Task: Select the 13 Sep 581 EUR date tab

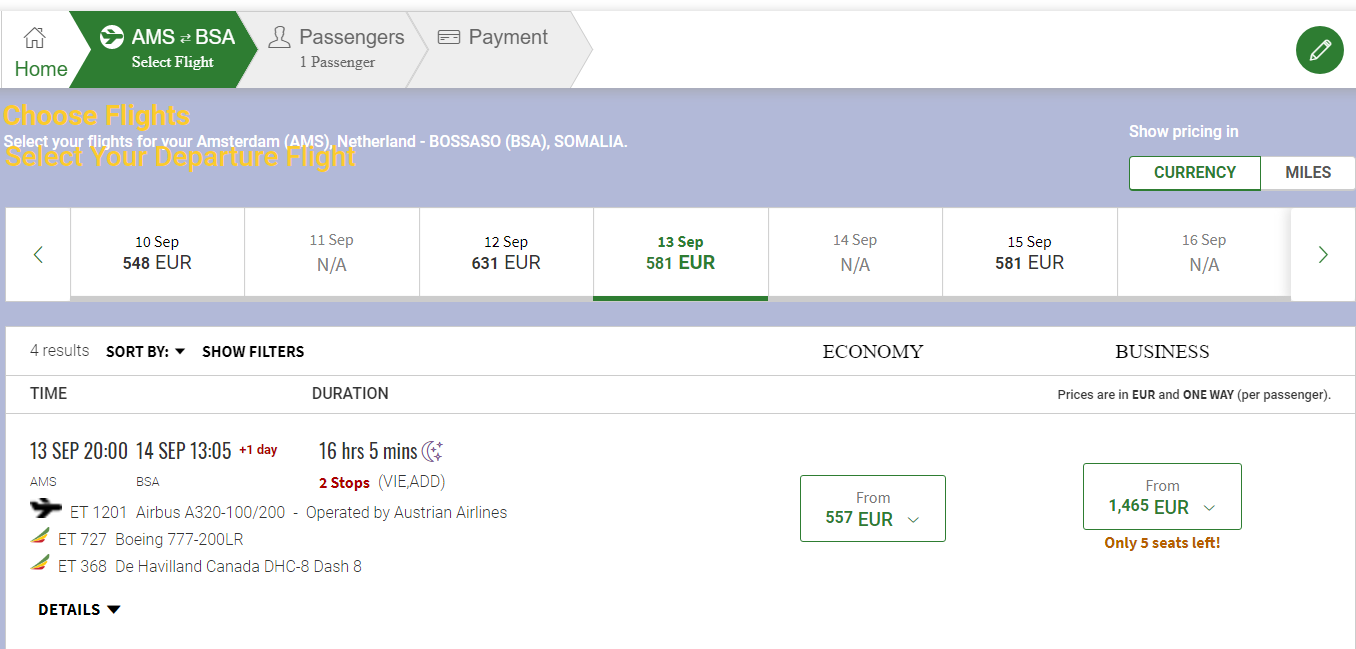Action: click(680, 253)
